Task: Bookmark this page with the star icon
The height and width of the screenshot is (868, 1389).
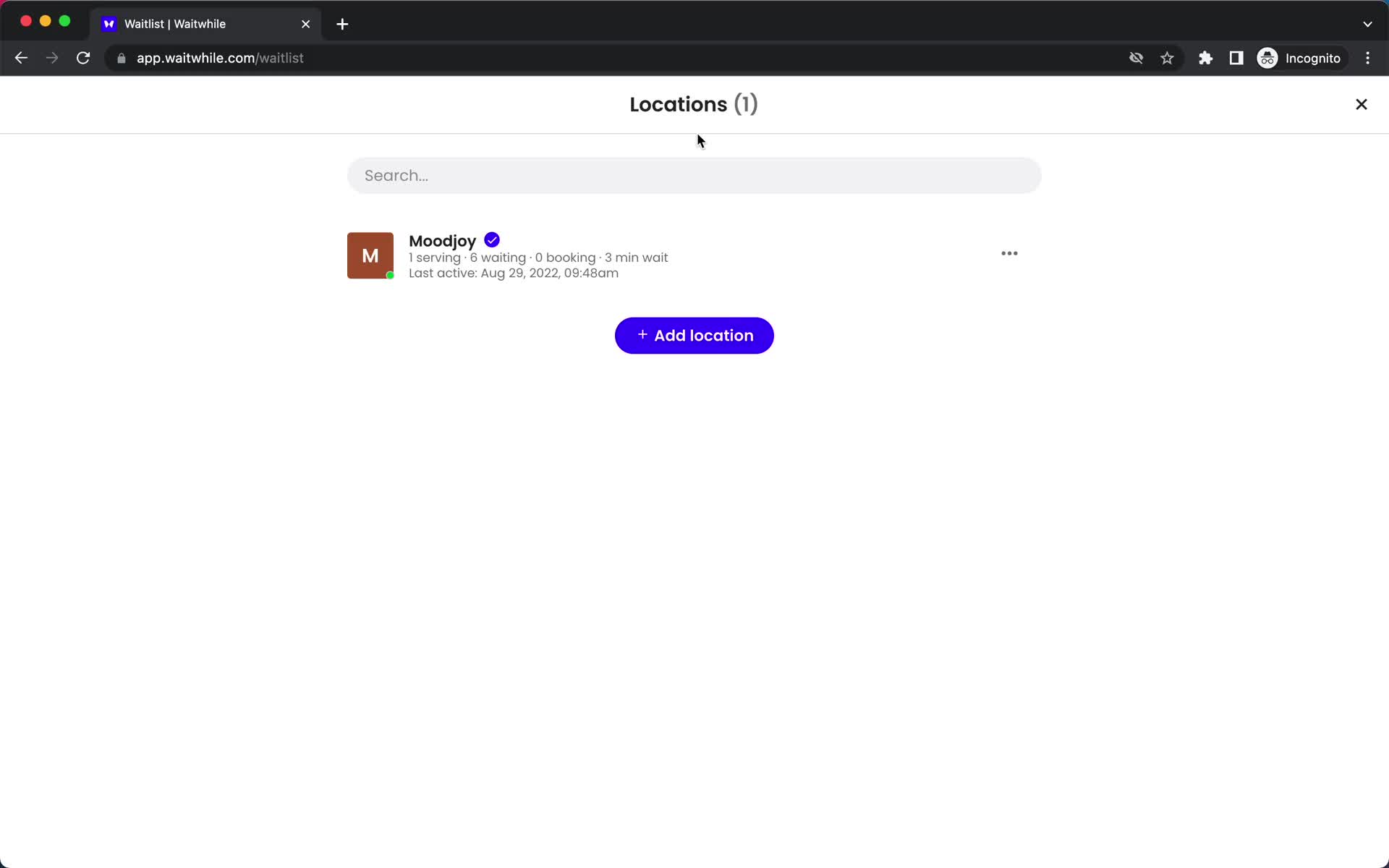Action: pyautogui.click(x=1167, y=58)
